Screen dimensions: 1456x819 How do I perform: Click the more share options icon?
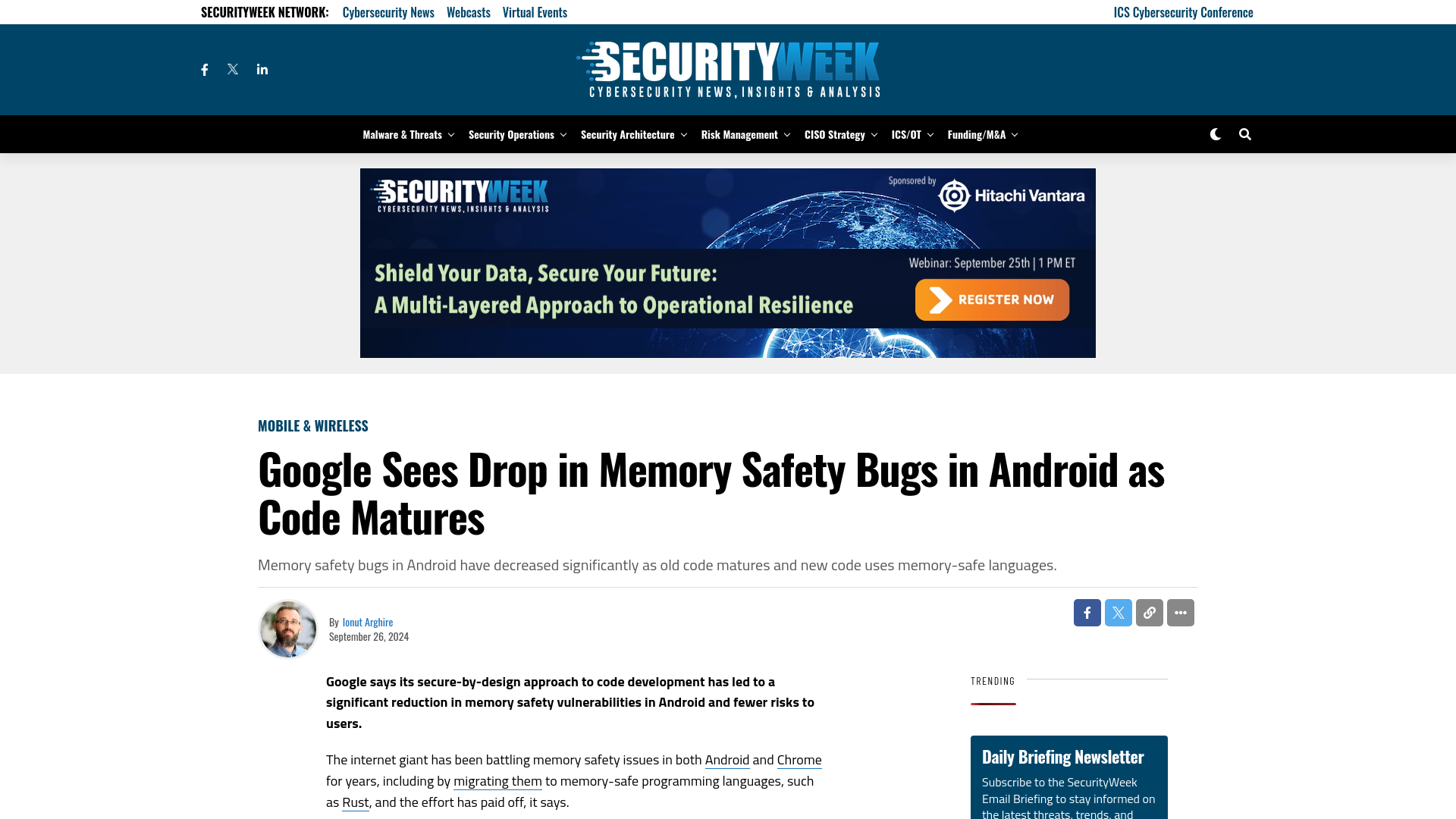point(1180,613)
